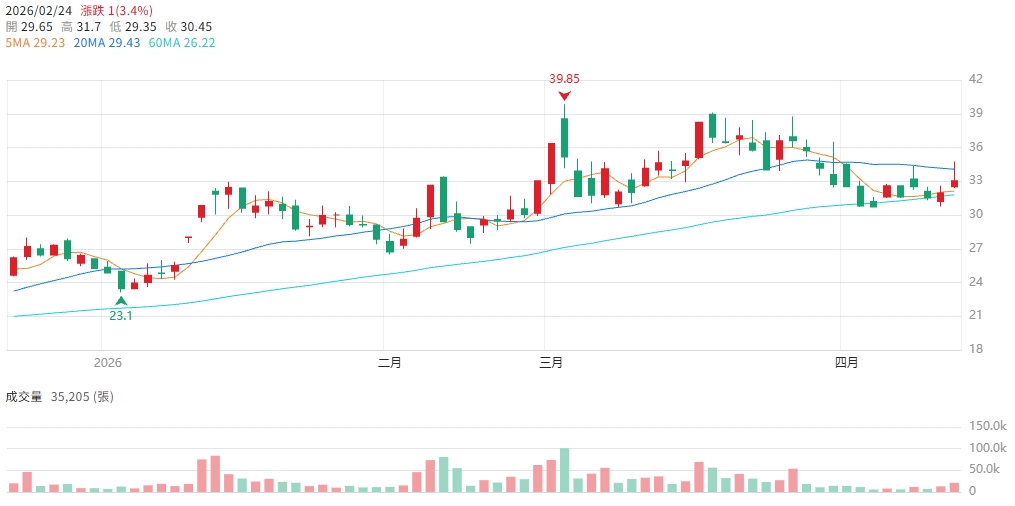Click the 成交量 volume label
The width and height of the screenshot is (1015, 506).
pyautogui.click(x=25, y=397)
